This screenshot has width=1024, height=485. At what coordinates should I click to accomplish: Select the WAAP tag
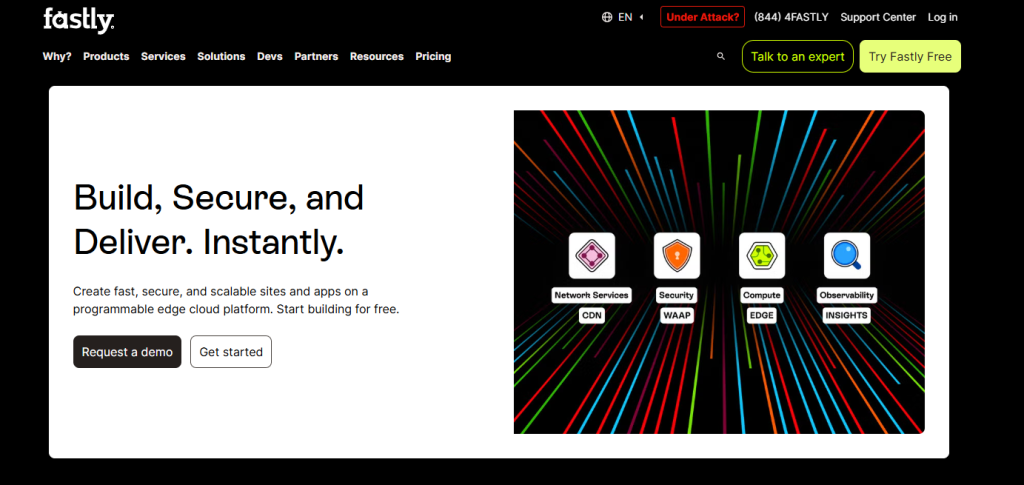point(677,316)
